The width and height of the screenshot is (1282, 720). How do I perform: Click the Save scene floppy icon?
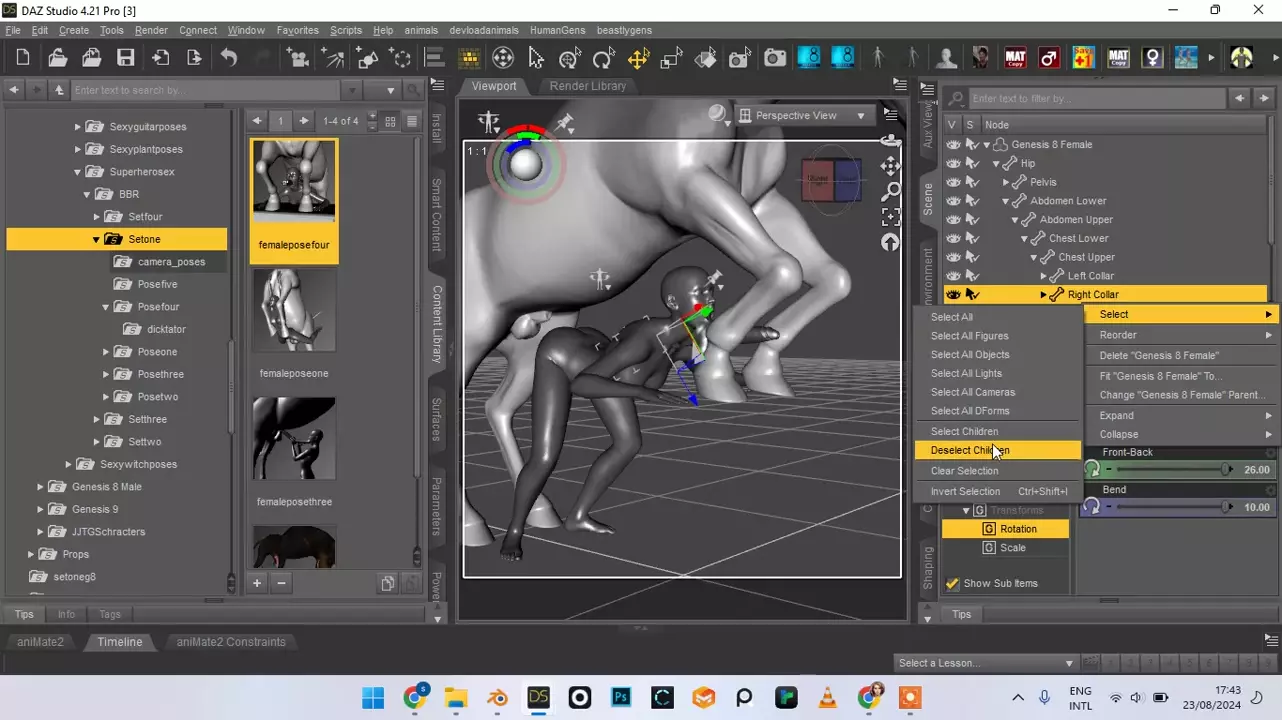125,58
